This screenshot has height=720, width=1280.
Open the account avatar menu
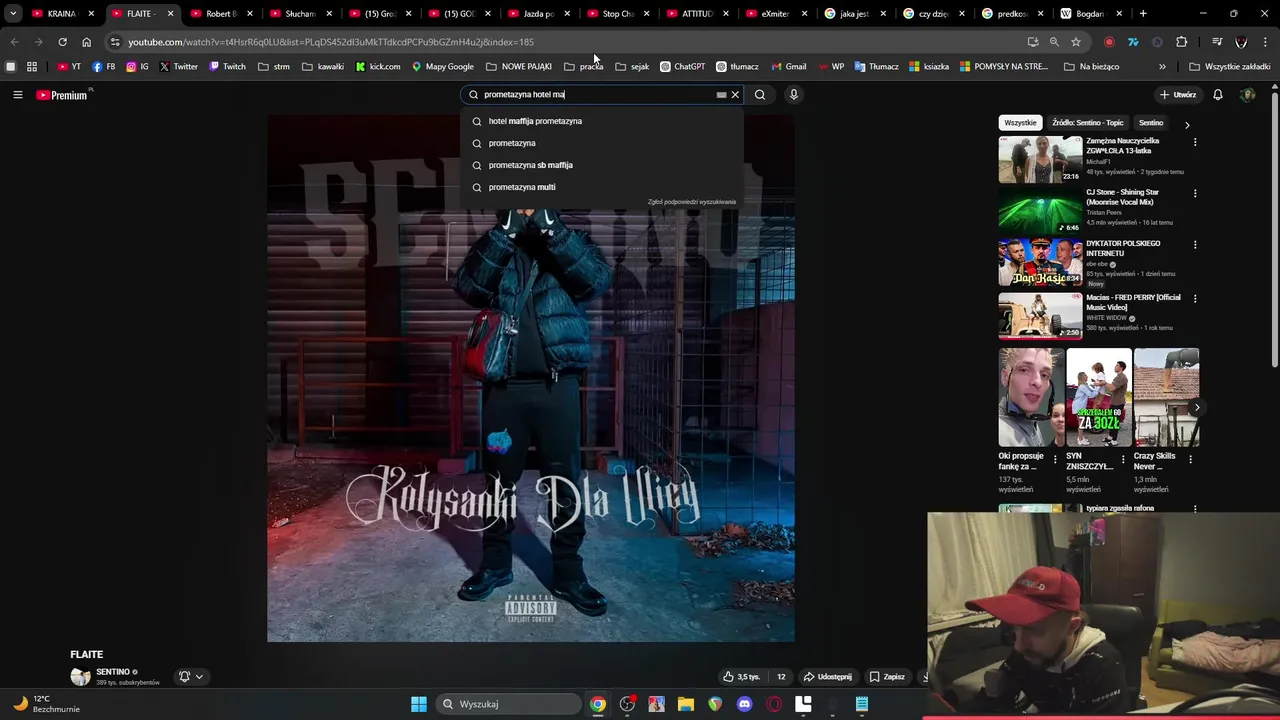(x=1247, y=95)
